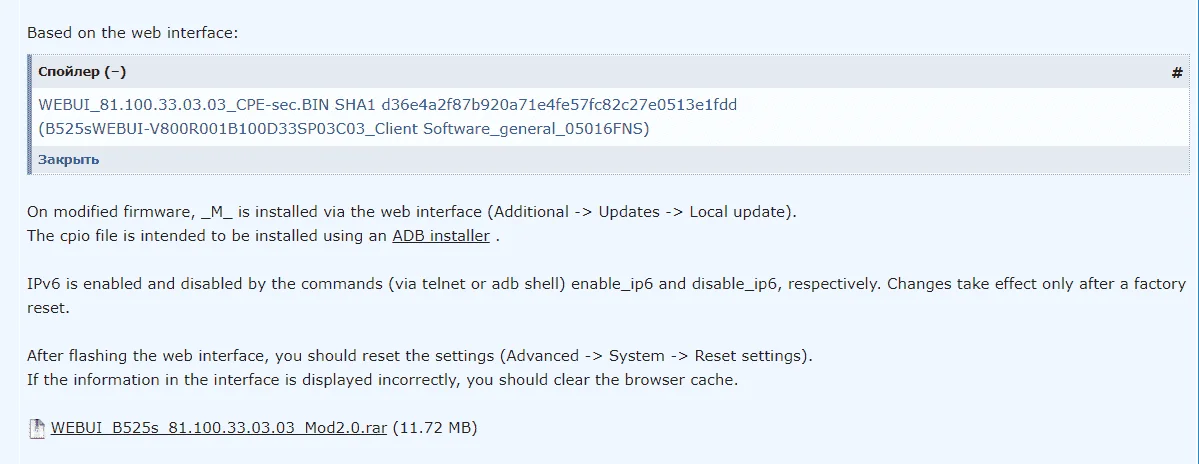Click the B525sWEBUI-V800R001B100D33SP03C03 build line
This screenshot has width=1199, height=464.
pos(344,129)
